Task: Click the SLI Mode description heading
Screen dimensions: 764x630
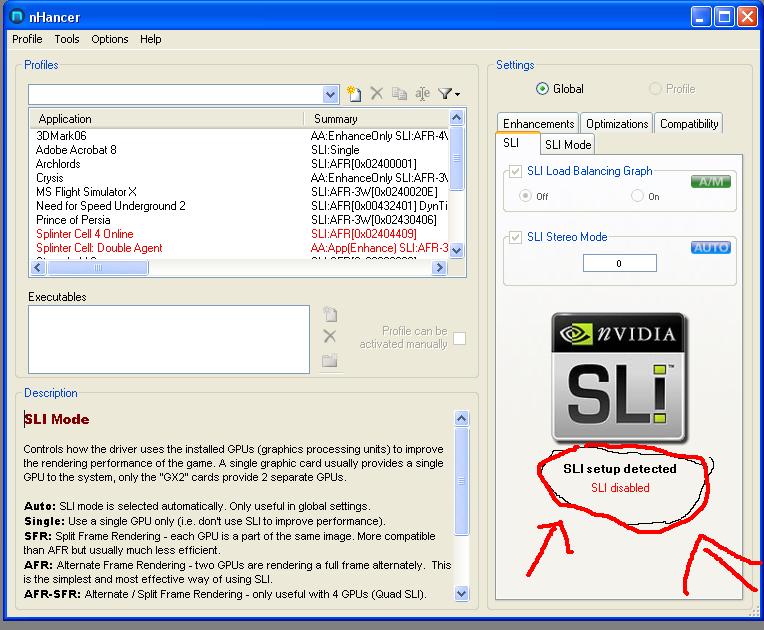Action: click(x=57, y=420)
